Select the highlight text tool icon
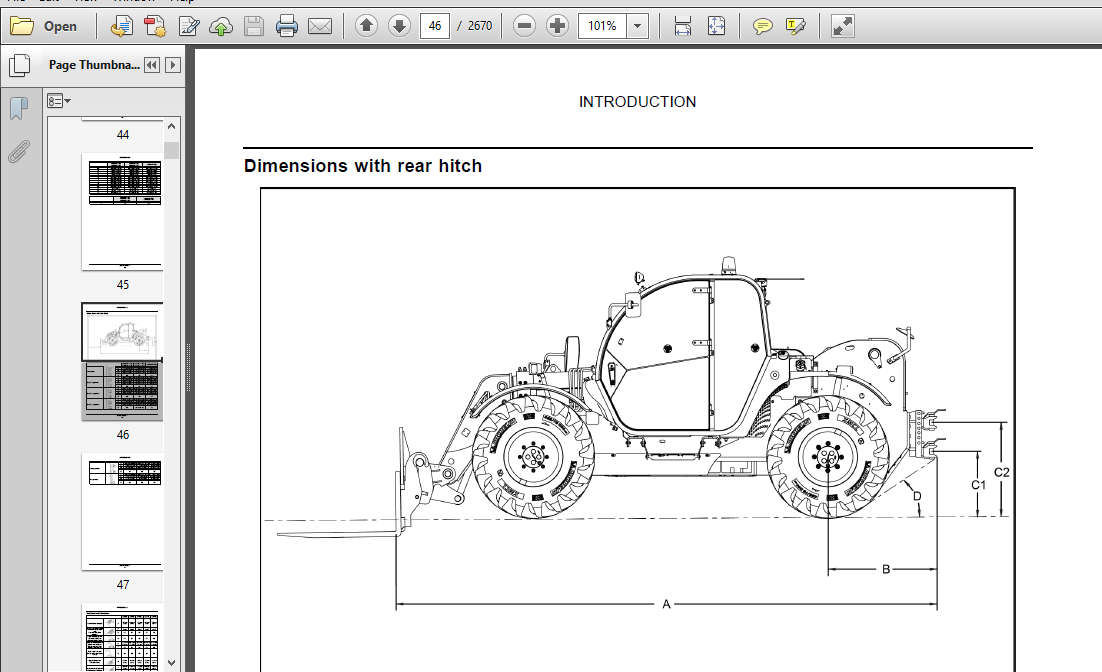This screenshot has width=1102, height=672. [795, 26]
